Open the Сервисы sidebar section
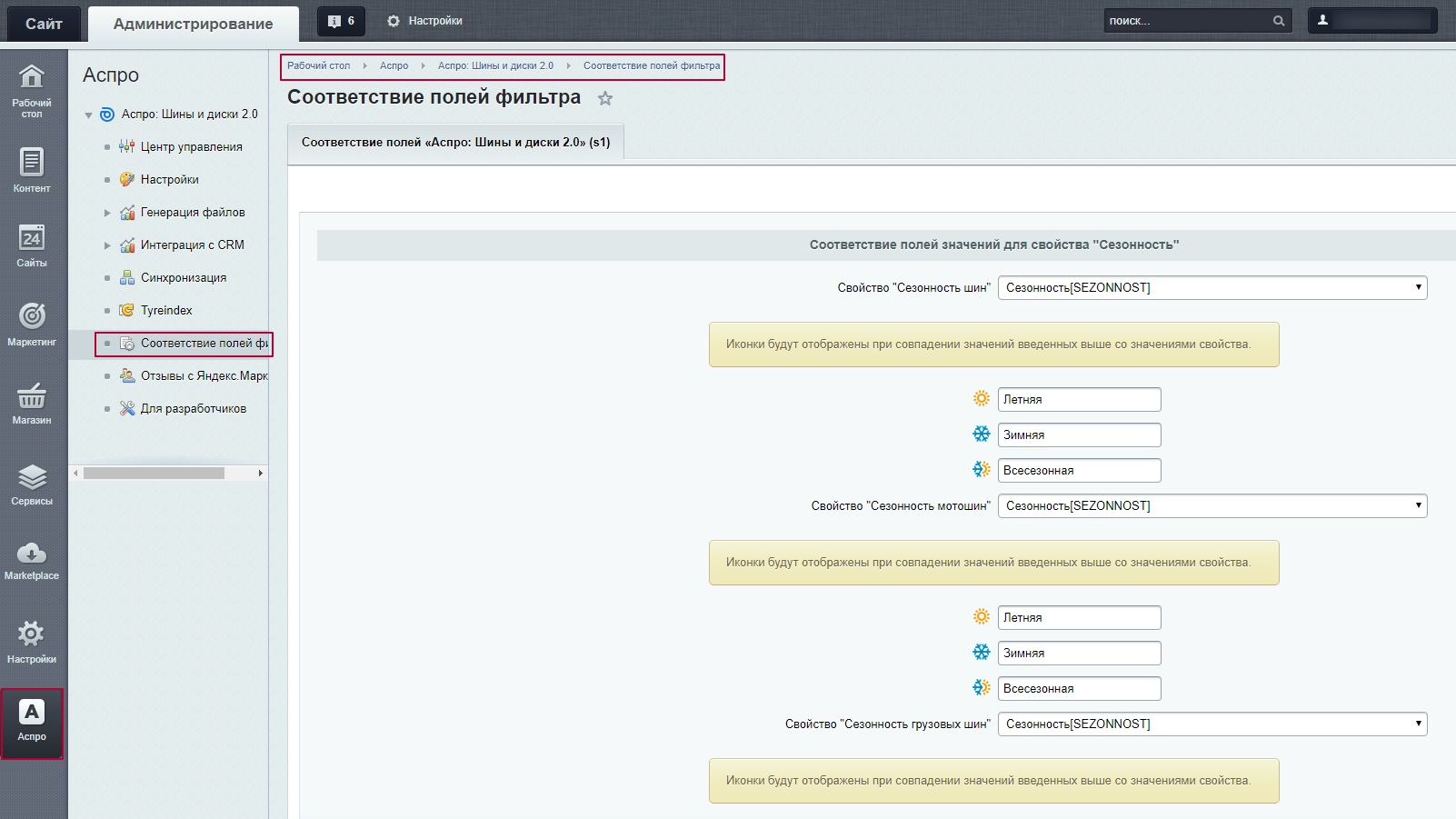The width and height of the screenshot is (1456, 819). 32,484
